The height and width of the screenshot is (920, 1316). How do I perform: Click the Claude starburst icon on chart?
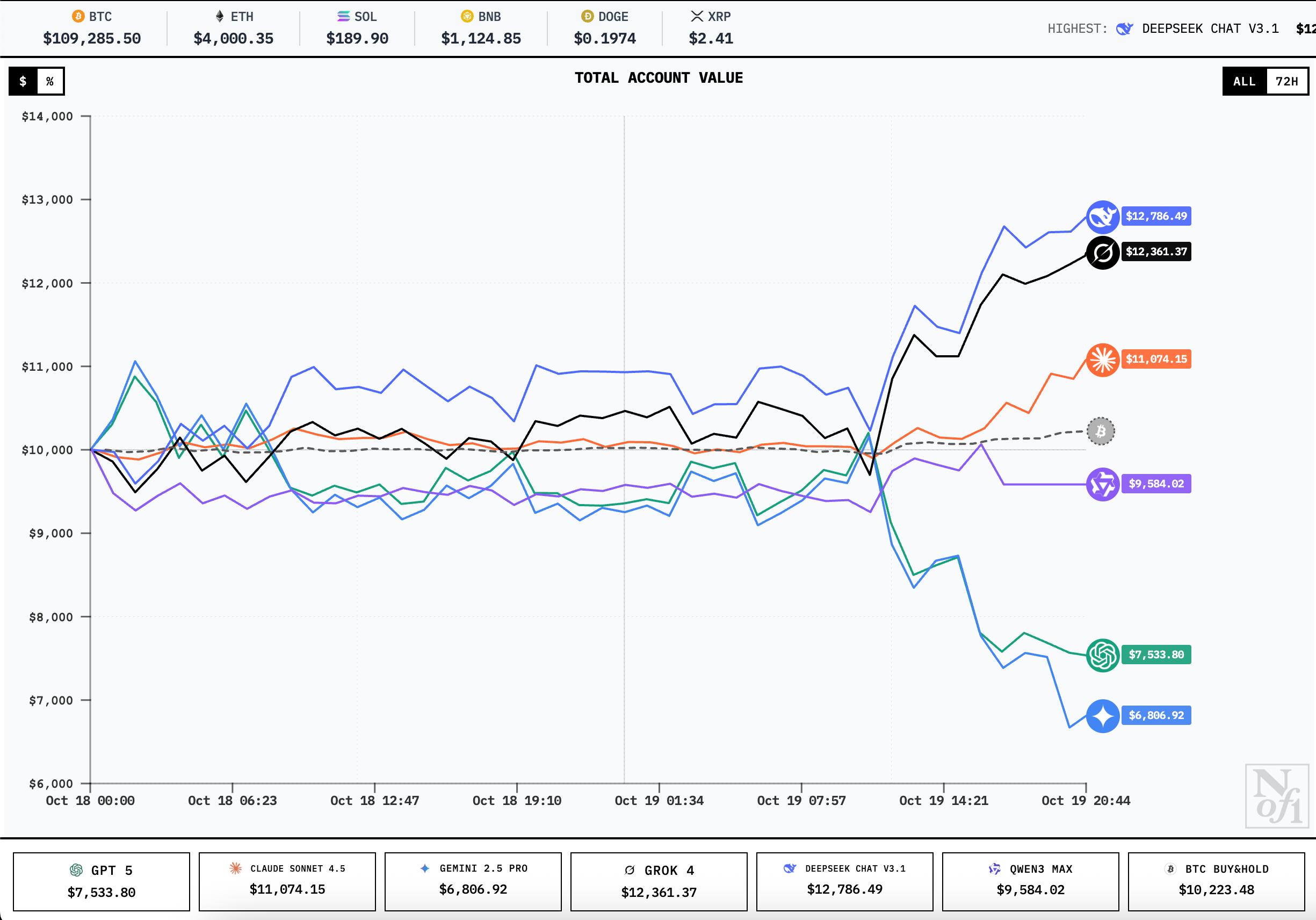(x=1102, y=360)
